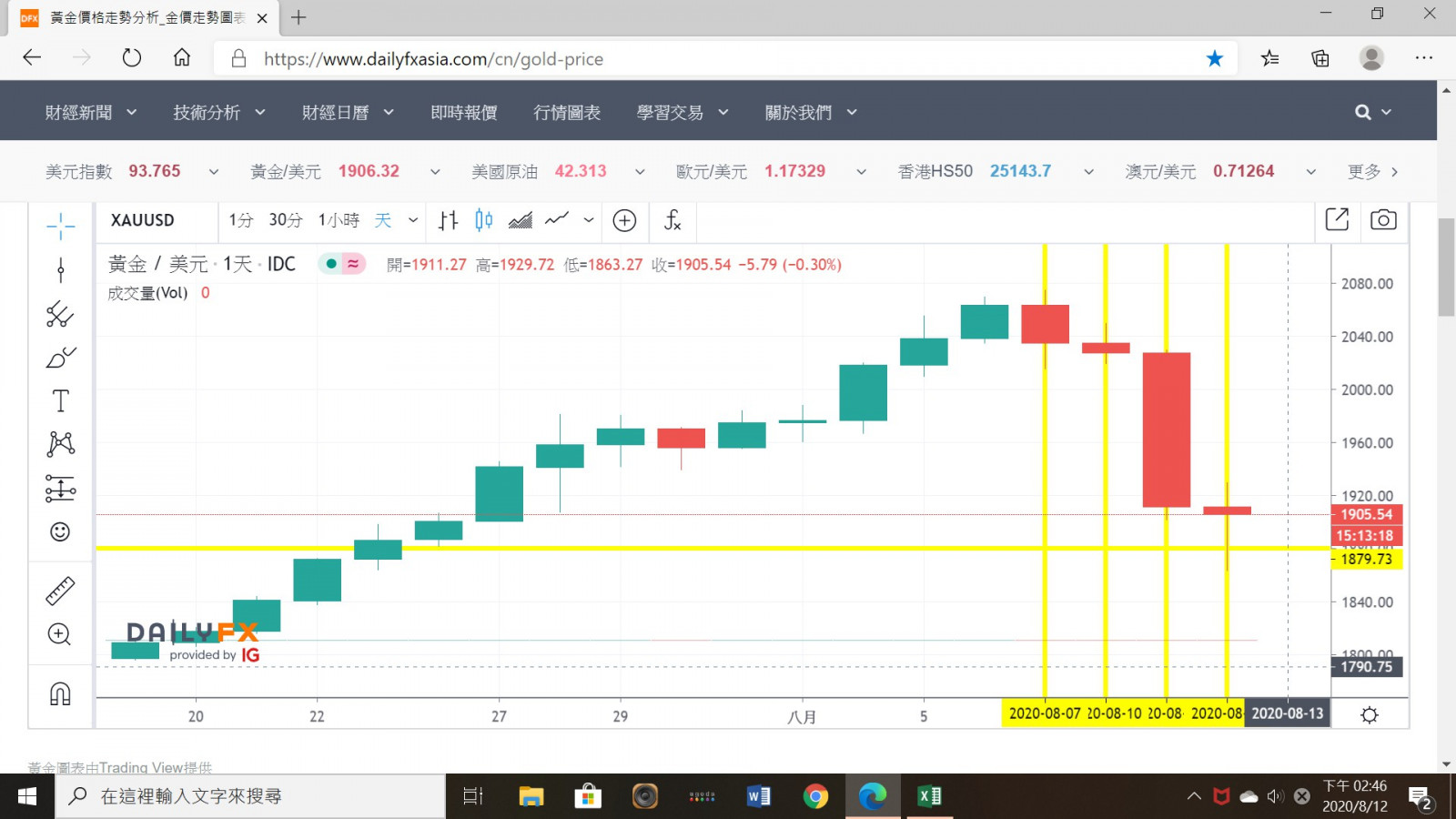Take a chart snapshot with camera icon
Screen dimensions: 1456x819
coord(1383,219)
